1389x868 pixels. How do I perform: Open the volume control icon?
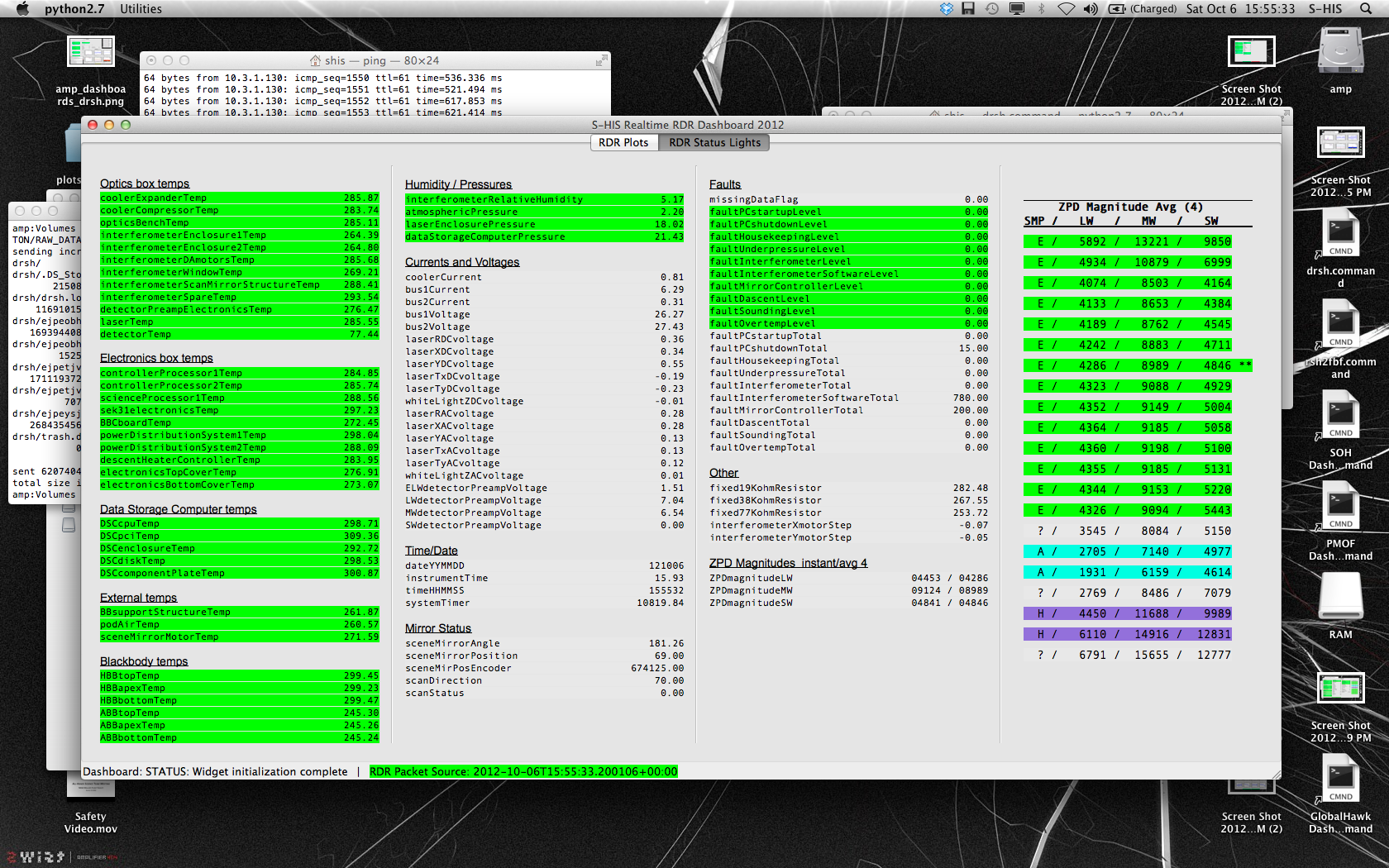tap(1091, 9)
